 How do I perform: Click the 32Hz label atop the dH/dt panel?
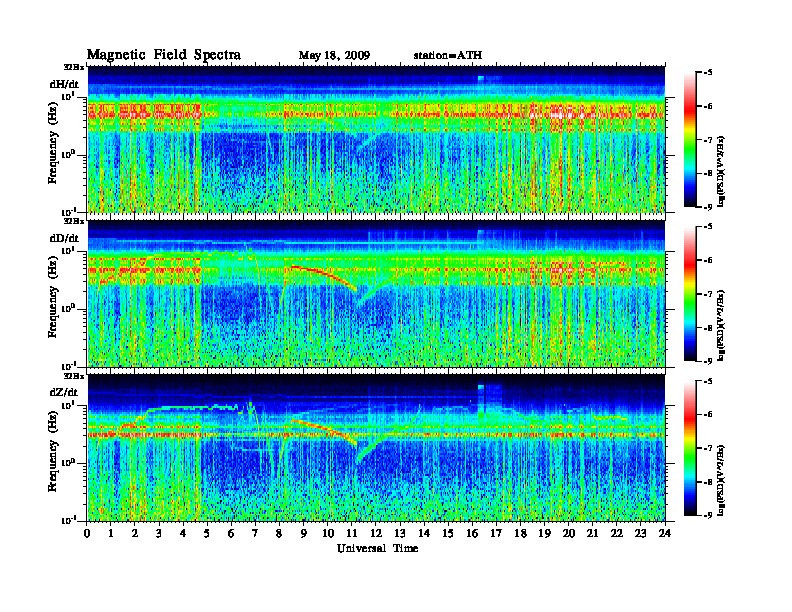point(74,67)
